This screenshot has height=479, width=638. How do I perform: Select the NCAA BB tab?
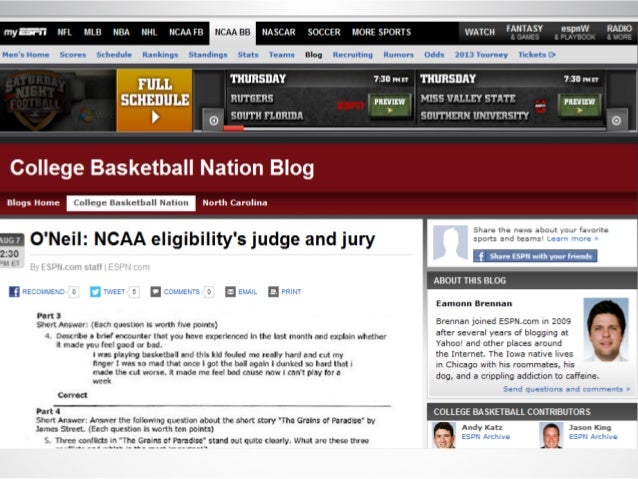232,32
